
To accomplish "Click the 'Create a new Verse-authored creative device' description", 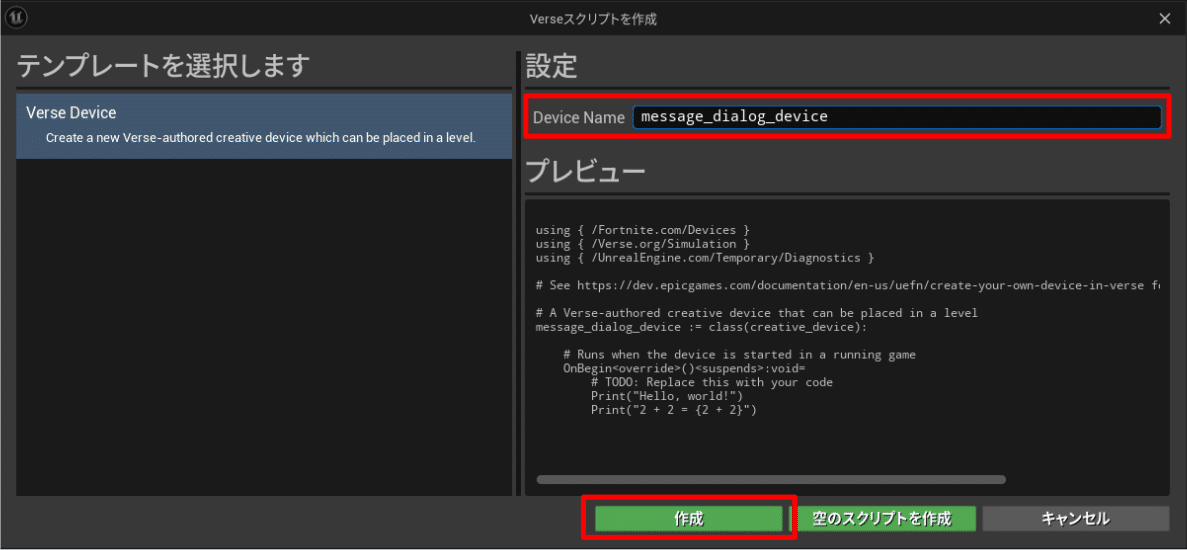I will [x=260, y=138].
